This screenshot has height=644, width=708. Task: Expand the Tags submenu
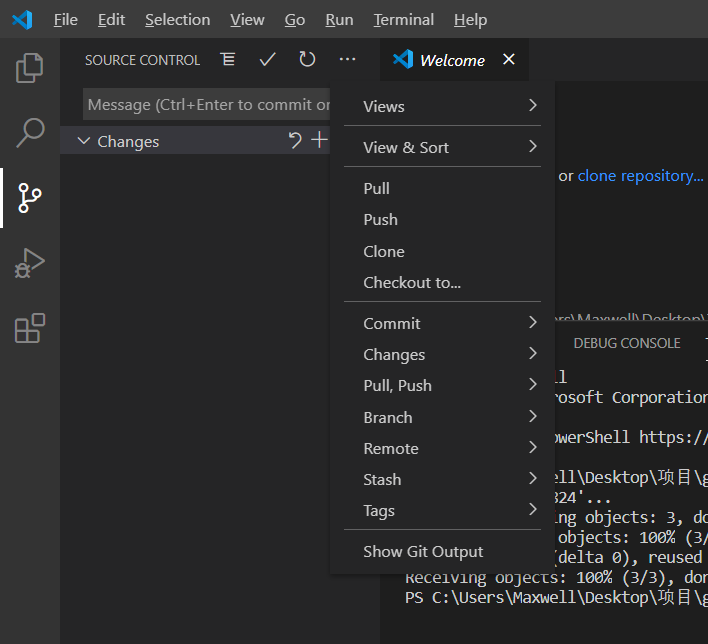442,511
